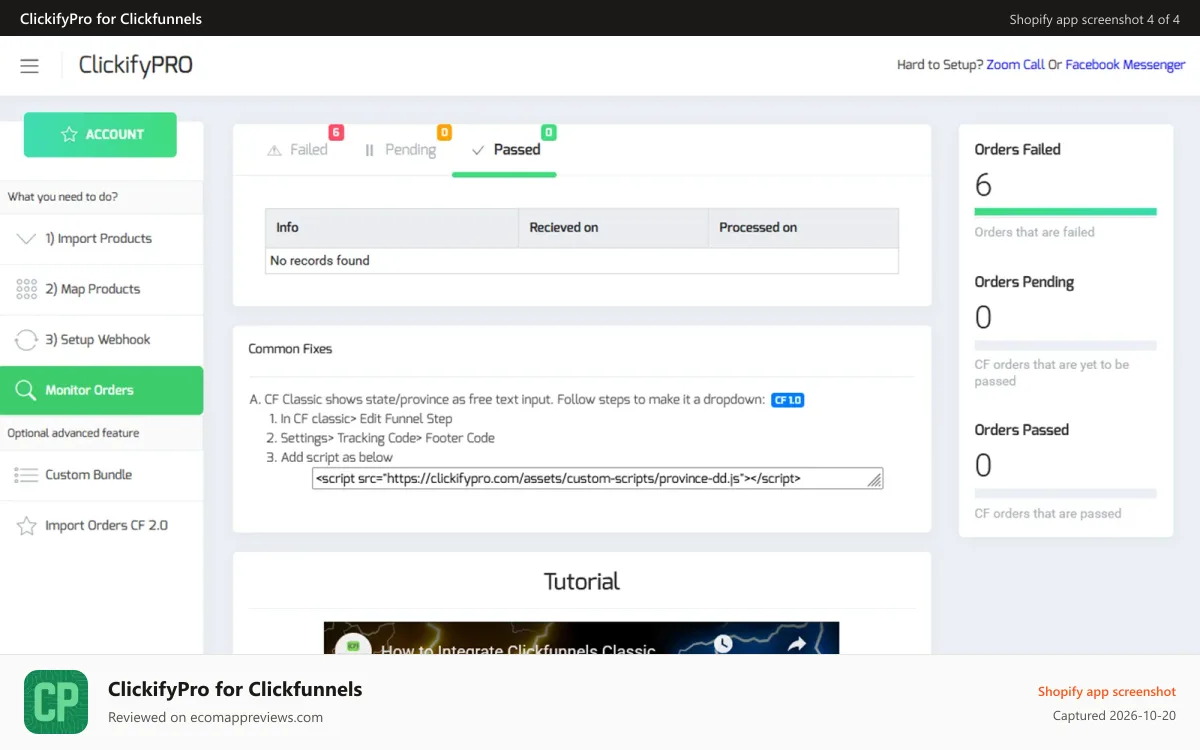Open the Facebook Messenger link
The height and width of the screenshot is (750, 1200).
click(1125, 65)
